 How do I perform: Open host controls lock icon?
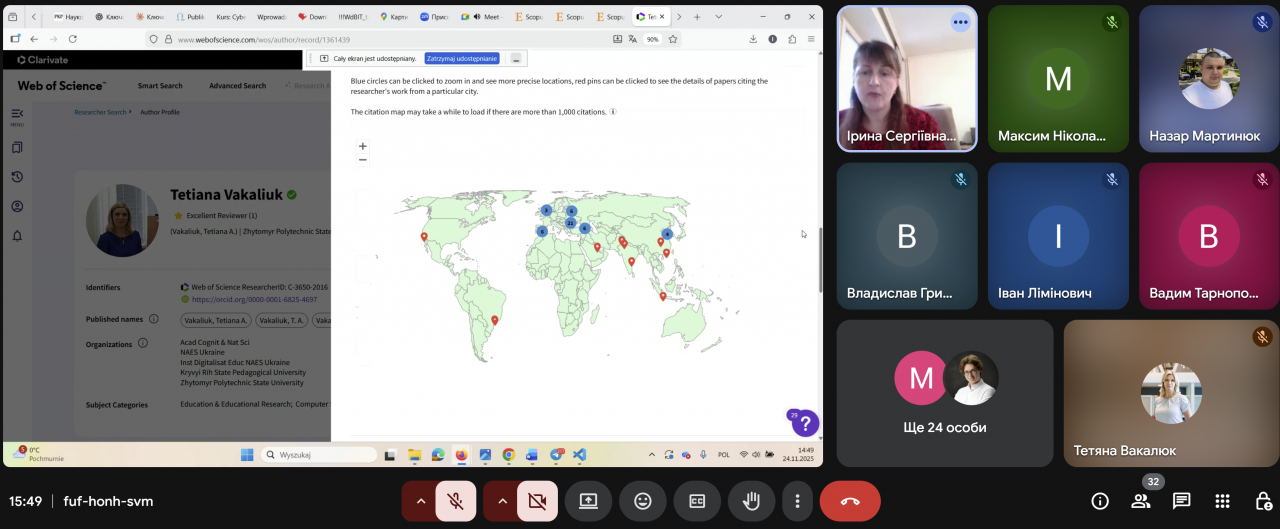(x=1262, y=501)
